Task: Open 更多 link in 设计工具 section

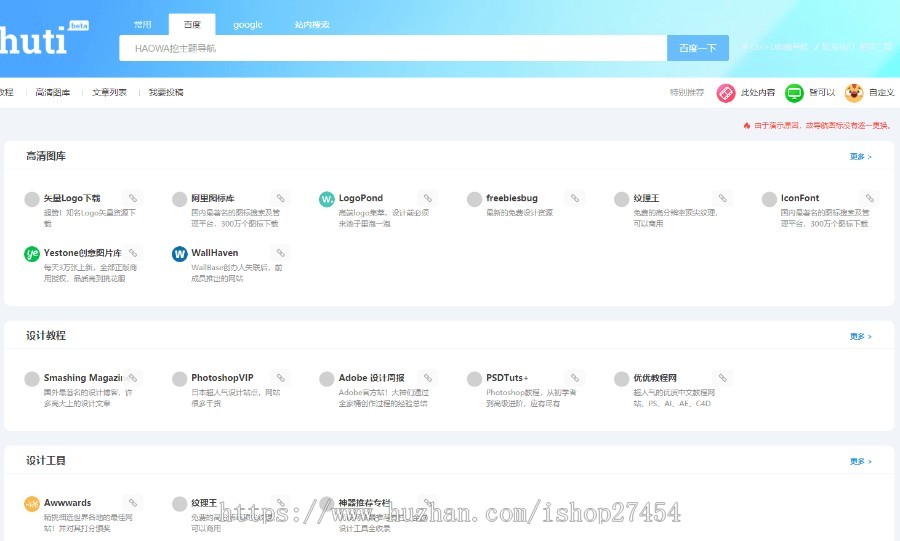Action: click(860, 461)
